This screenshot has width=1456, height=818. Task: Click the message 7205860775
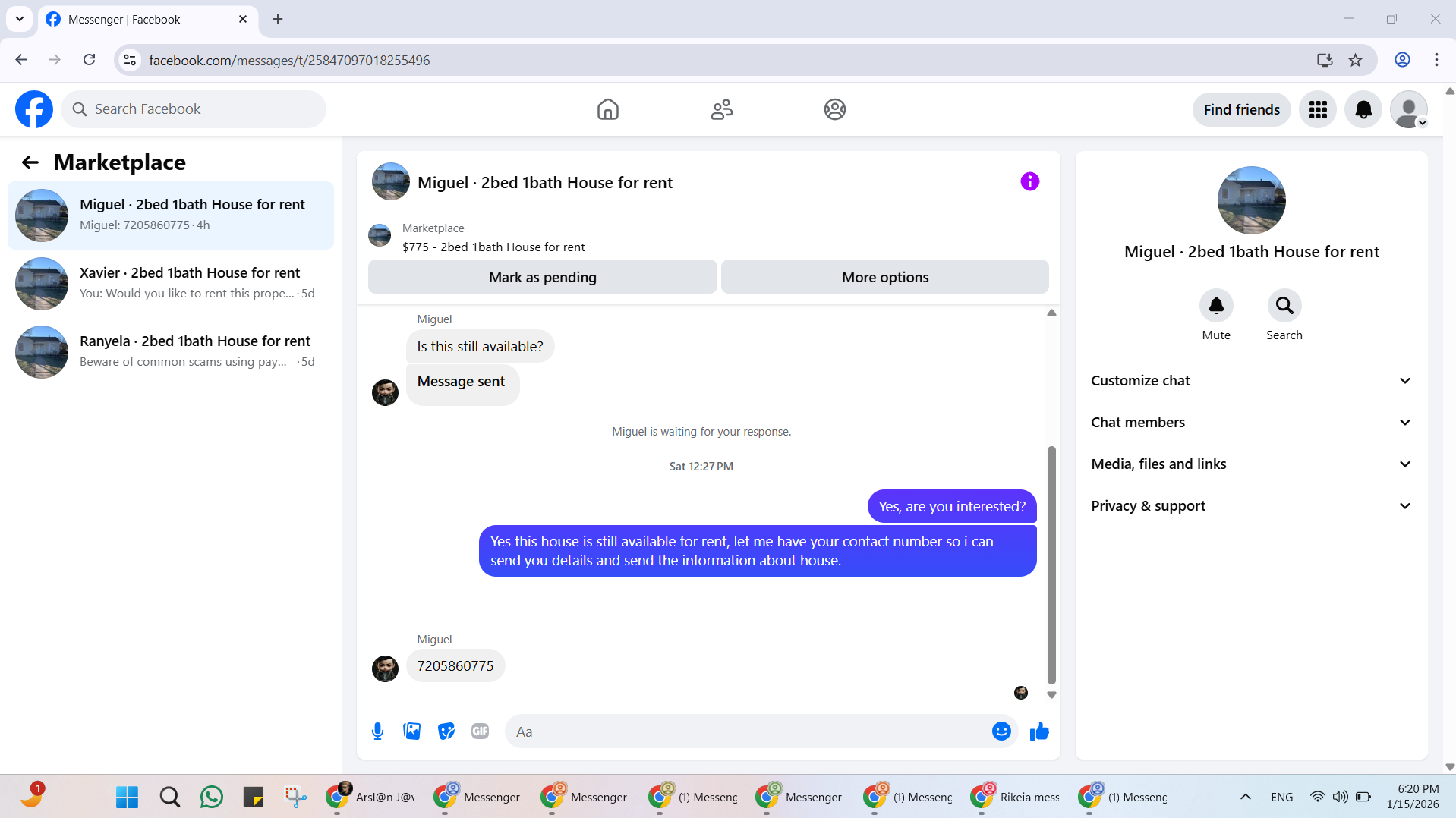455,665
